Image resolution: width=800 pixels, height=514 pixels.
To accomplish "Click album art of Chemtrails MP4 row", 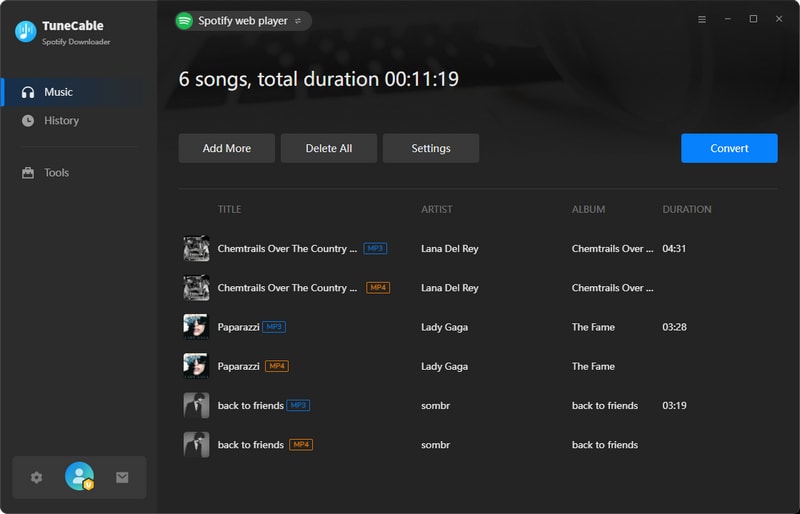I will point(196,288).
